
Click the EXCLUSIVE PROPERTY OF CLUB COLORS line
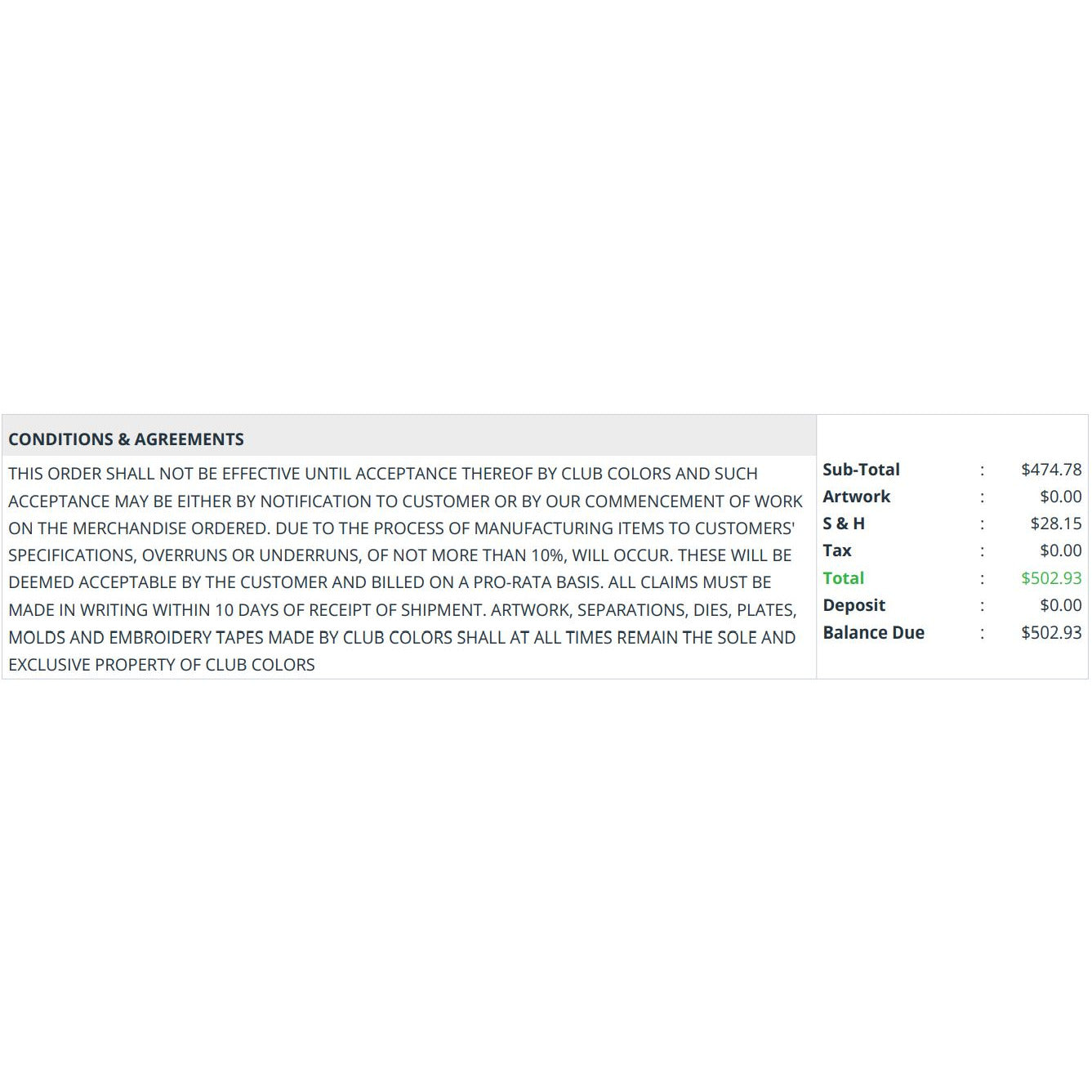point(162,665)
